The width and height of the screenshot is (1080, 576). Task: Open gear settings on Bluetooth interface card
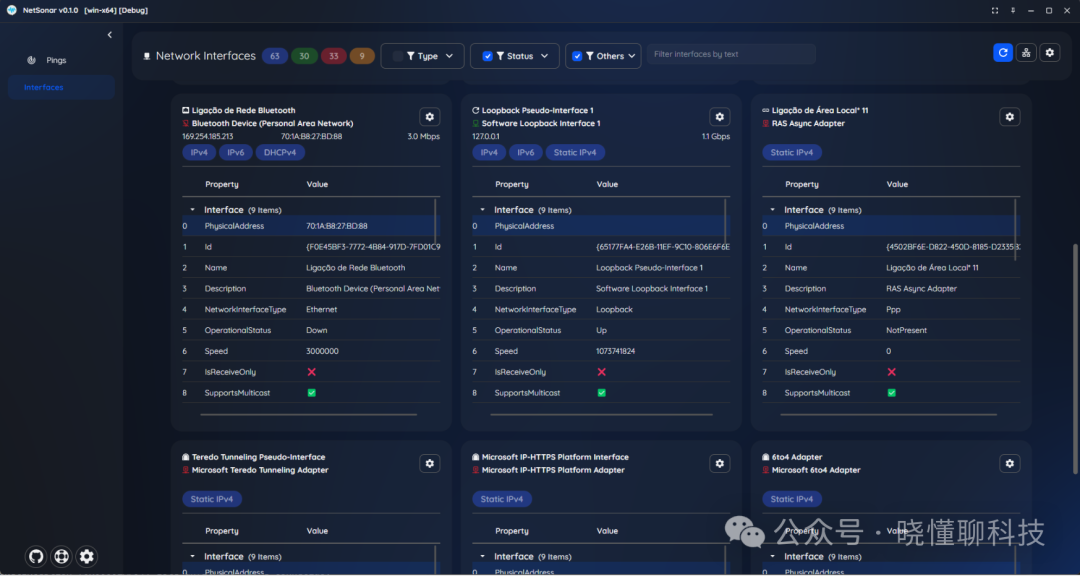point(429,117)
